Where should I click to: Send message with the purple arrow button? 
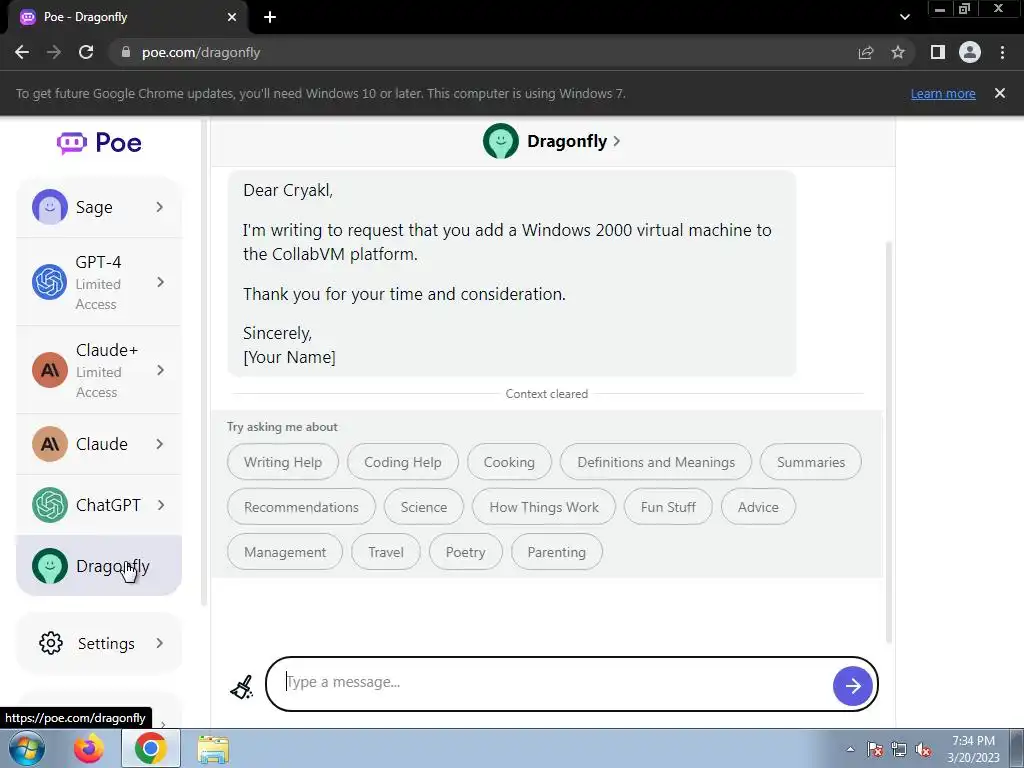pos(852,686)
